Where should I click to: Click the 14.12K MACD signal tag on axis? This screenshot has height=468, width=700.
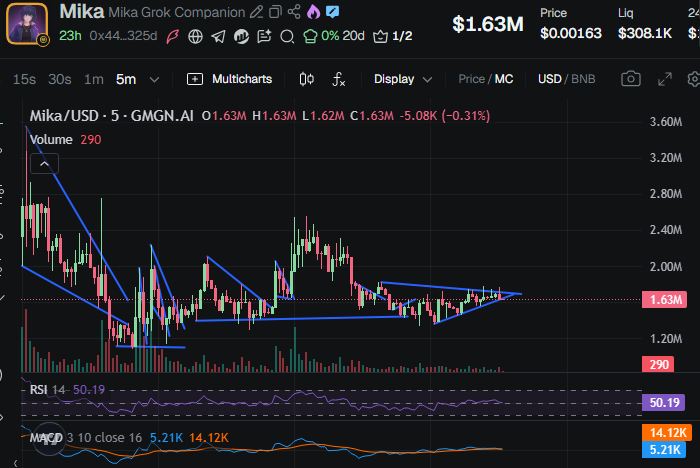(x=667, y=432)
